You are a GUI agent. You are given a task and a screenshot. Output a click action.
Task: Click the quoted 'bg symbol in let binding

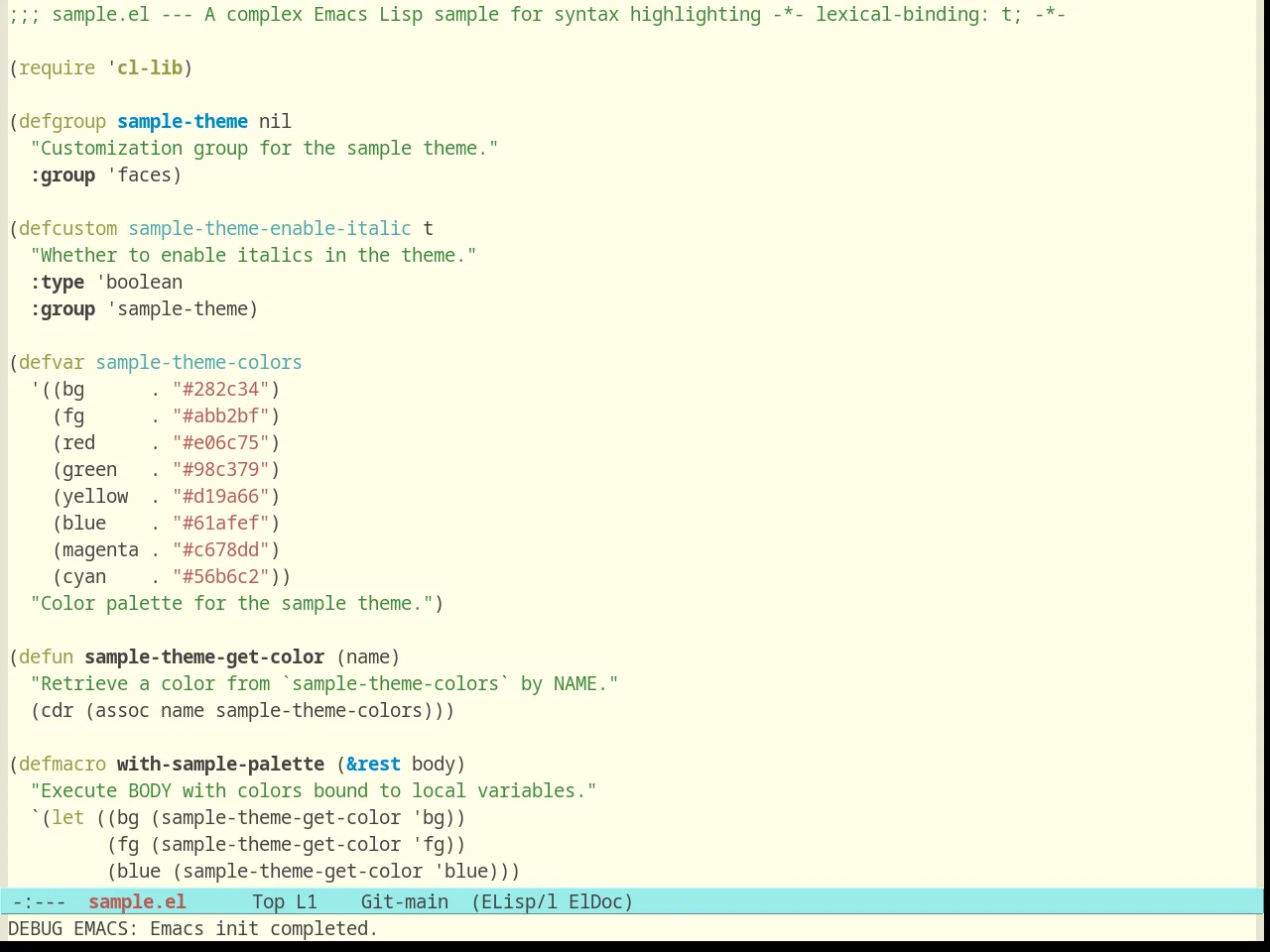click(429, 817)
